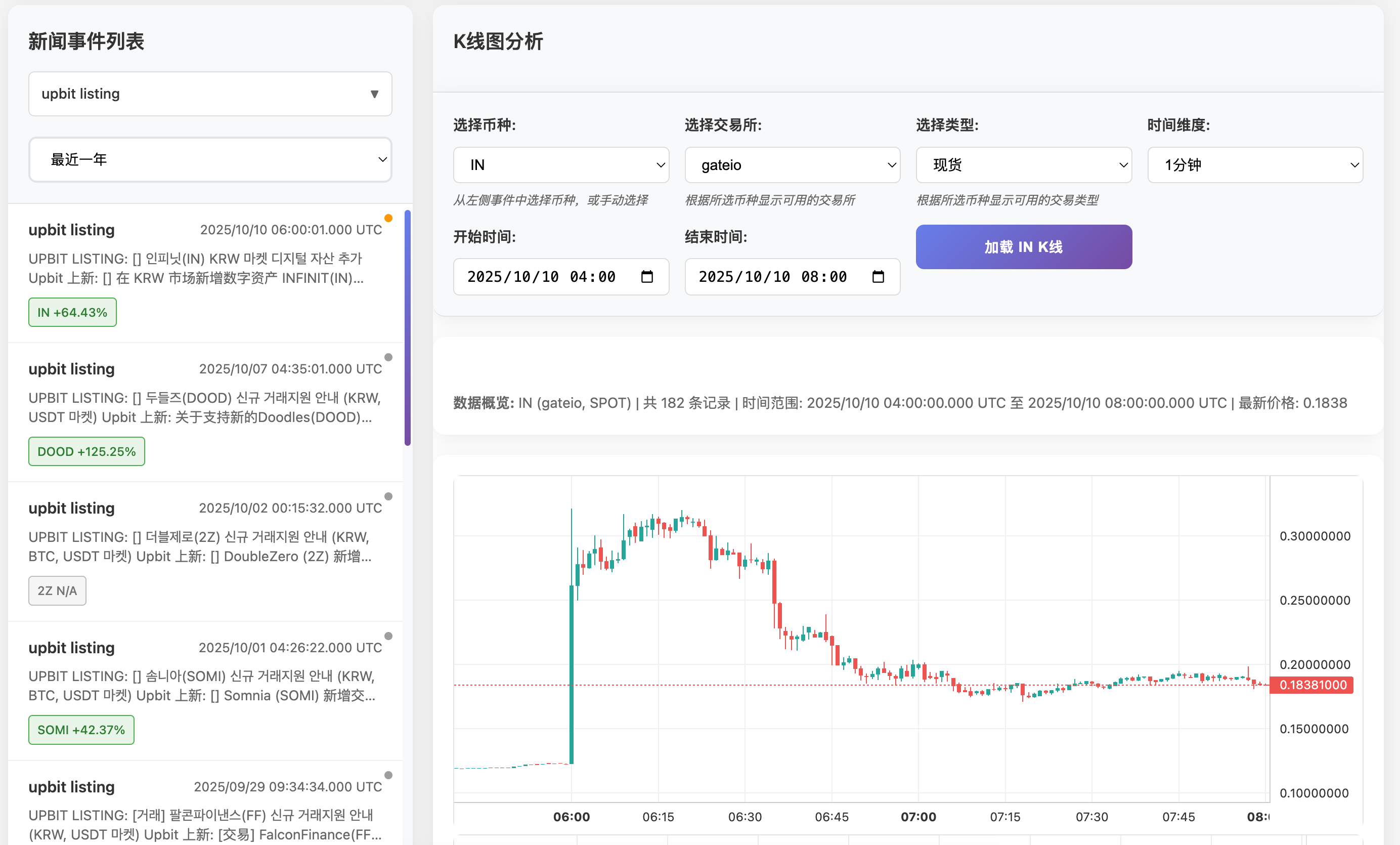Click calendar icon in end time field

(878, 277)
